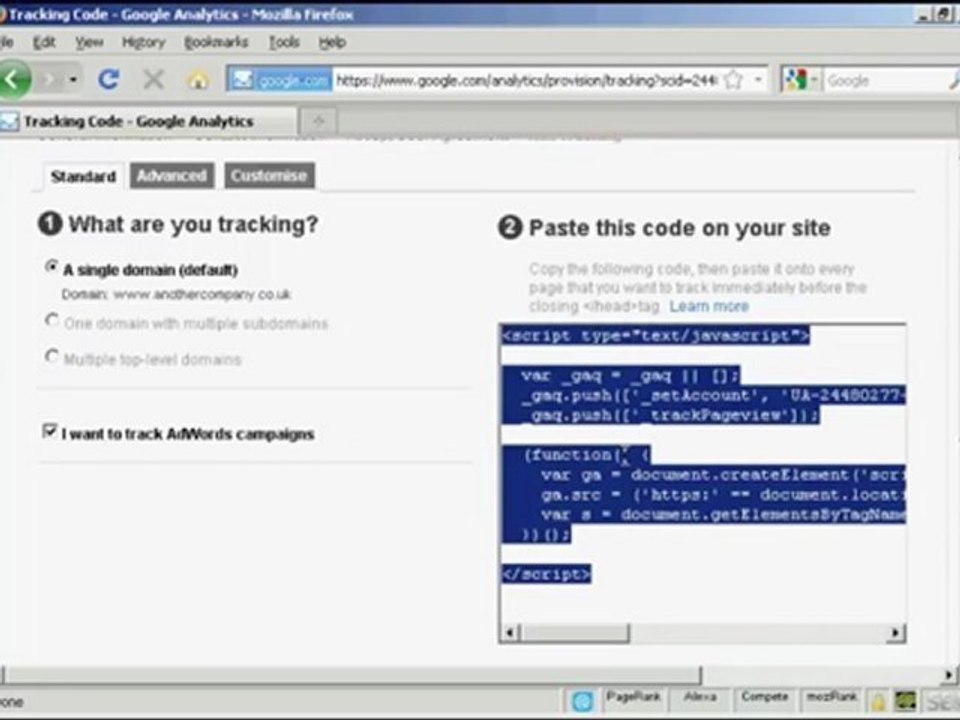The width and height of the screenshot is (960, 720).
Task: Click the 'Paste this code on your site' heading
Action: 680,228
